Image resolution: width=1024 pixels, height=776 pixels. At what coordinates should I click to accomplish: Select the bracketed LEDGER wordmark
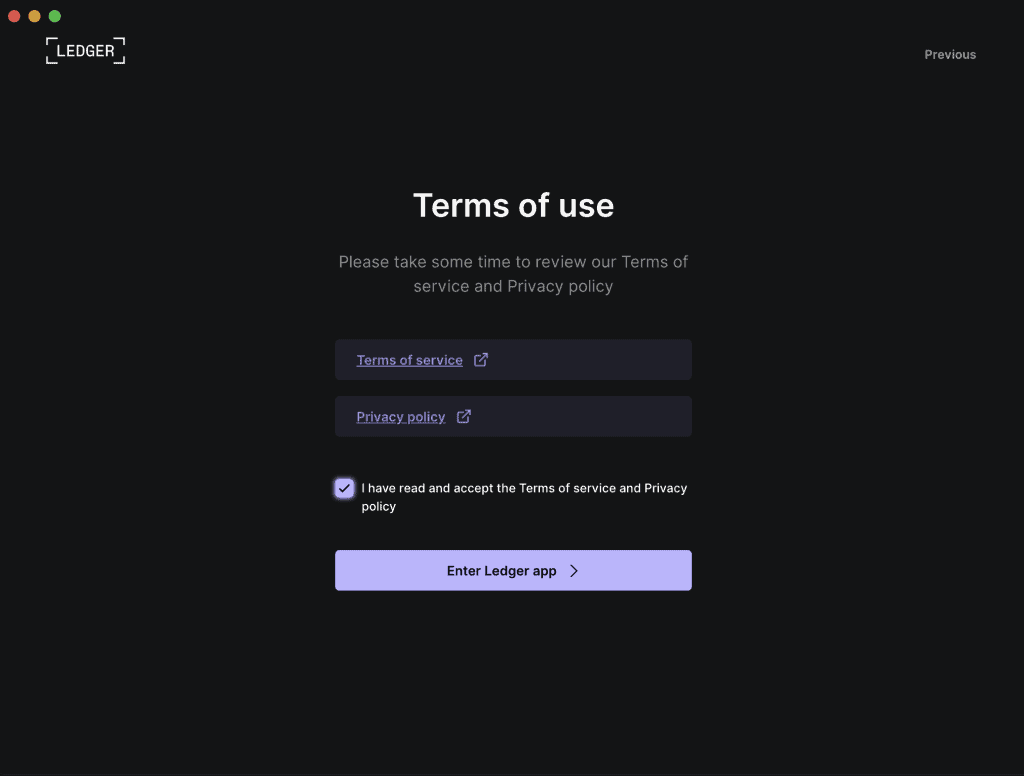85,50
